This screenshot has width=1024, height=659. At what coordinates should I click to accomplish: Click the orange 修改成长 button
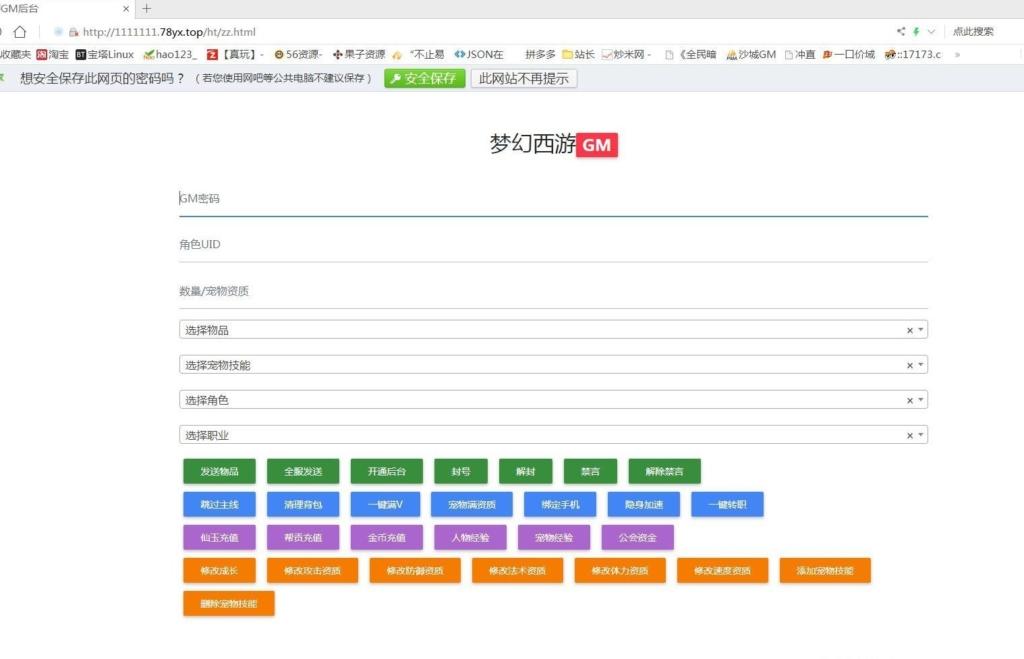(219, 570)
